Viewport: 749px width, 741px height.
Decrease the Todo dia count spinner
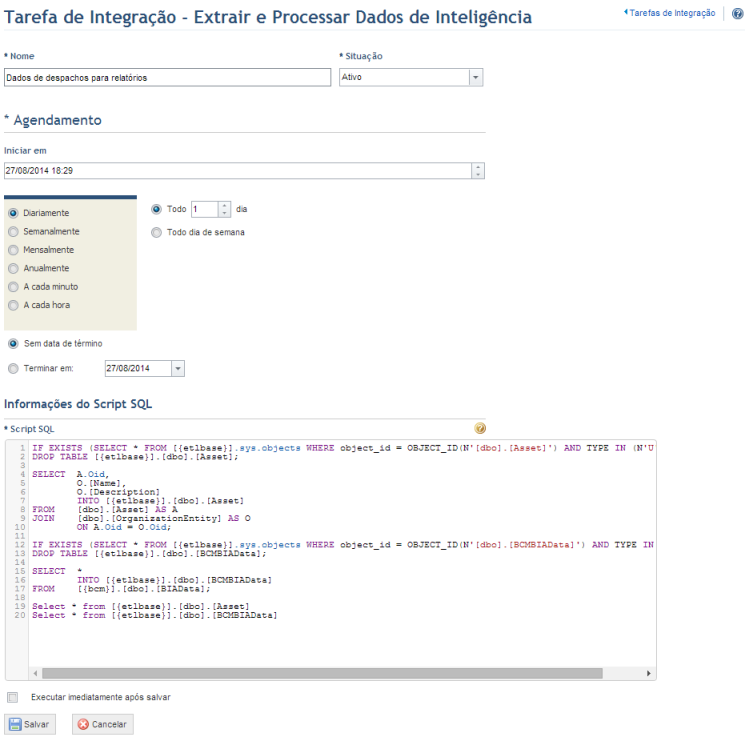tap(225, 213)
